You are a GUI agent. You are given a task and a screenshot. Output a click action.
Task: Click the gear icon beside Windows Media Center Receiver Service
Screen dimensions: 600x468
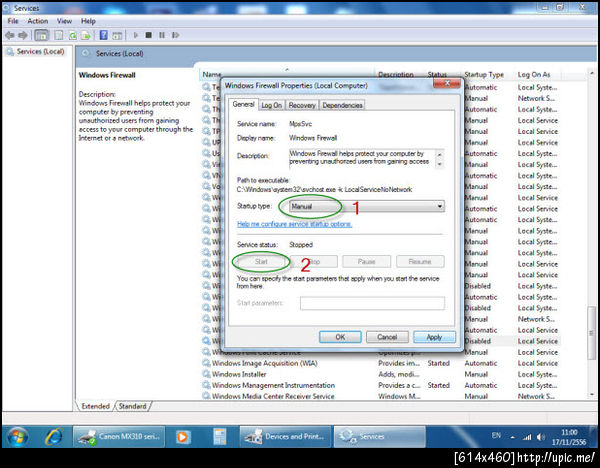(x=206, y=396)
